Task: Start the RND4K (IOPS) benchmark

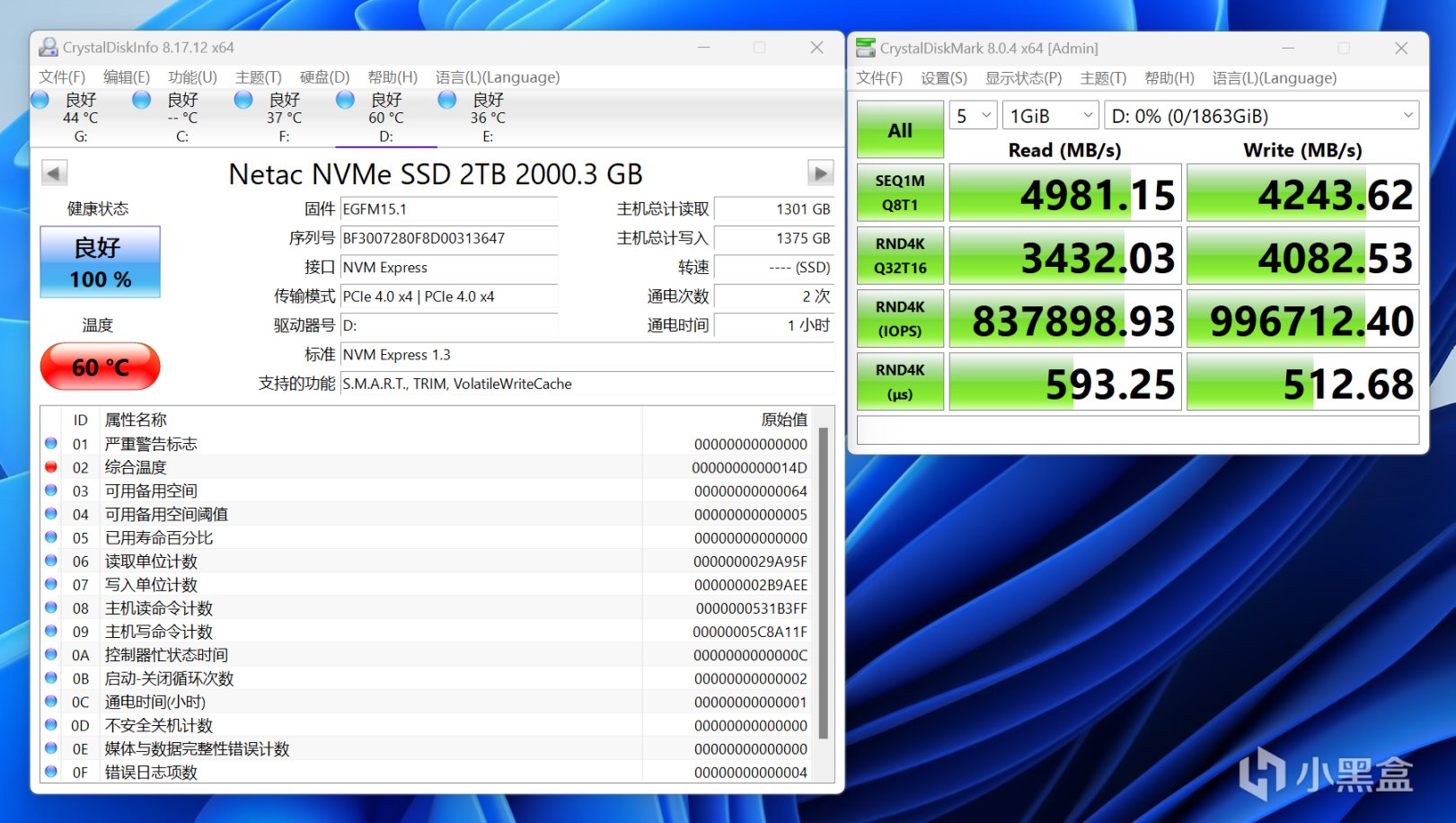Action: (x=900, y=318)
